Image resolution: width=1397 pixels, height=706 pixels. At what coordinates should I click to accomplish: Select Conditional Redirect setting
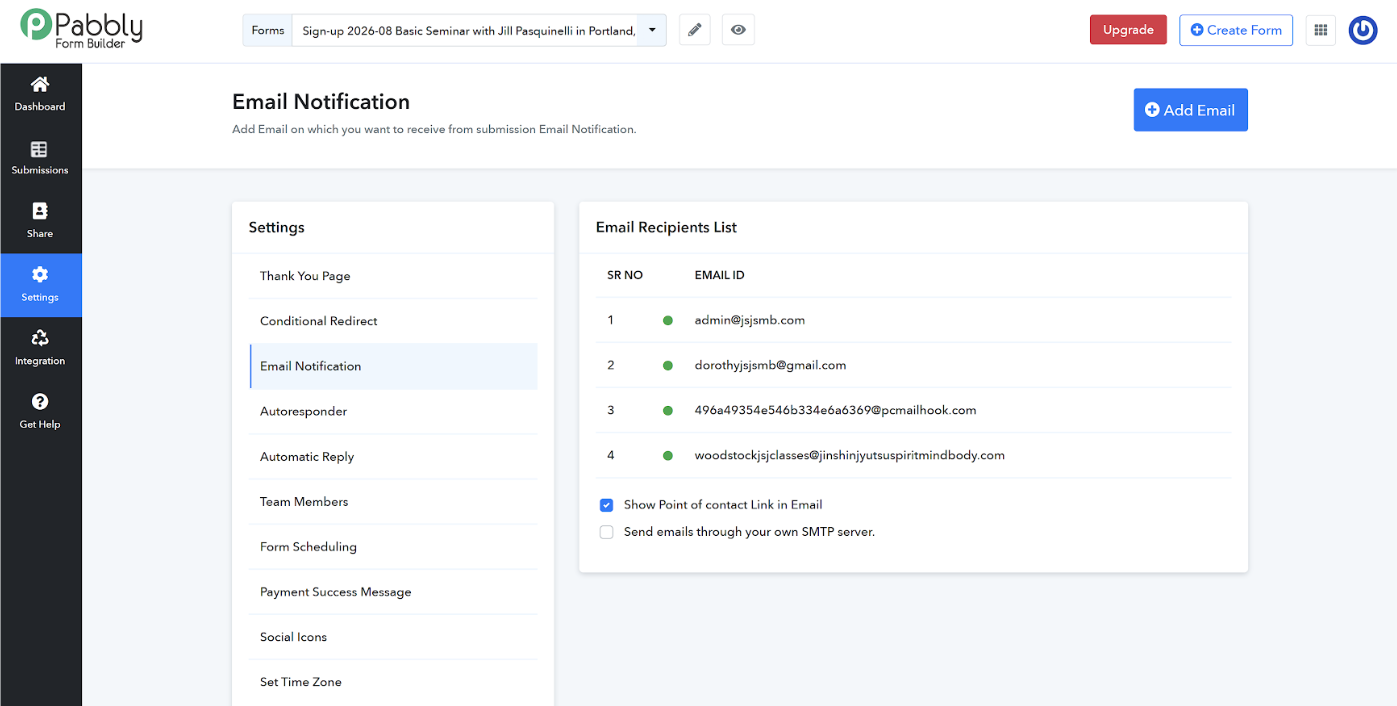pyautogui.click(x=393, y=321)
